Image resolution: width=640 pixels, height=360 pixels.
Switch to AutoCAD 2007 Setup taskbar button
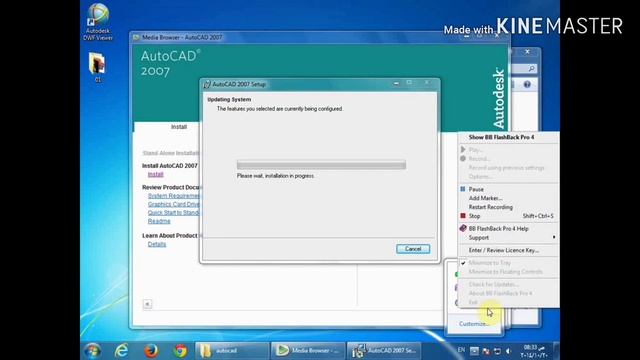[384, 351]
